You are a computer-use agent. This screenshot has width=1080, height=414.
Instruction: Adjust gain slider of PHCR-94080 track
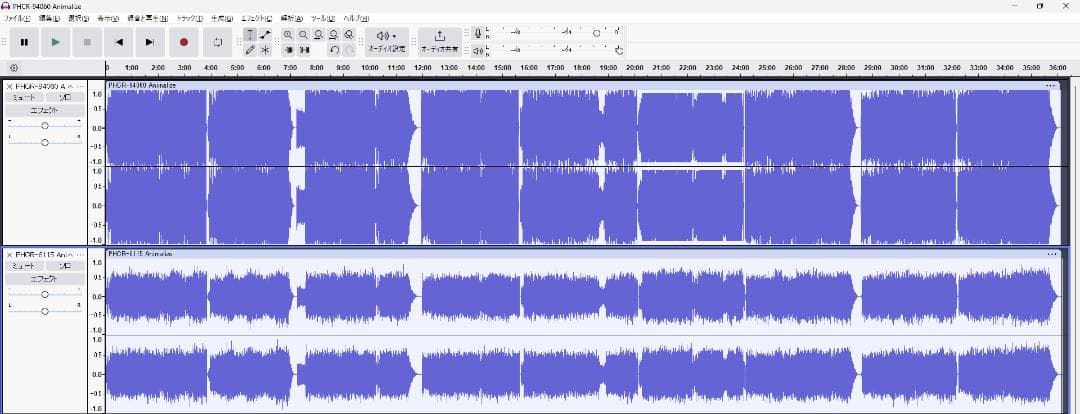point(45,125)
